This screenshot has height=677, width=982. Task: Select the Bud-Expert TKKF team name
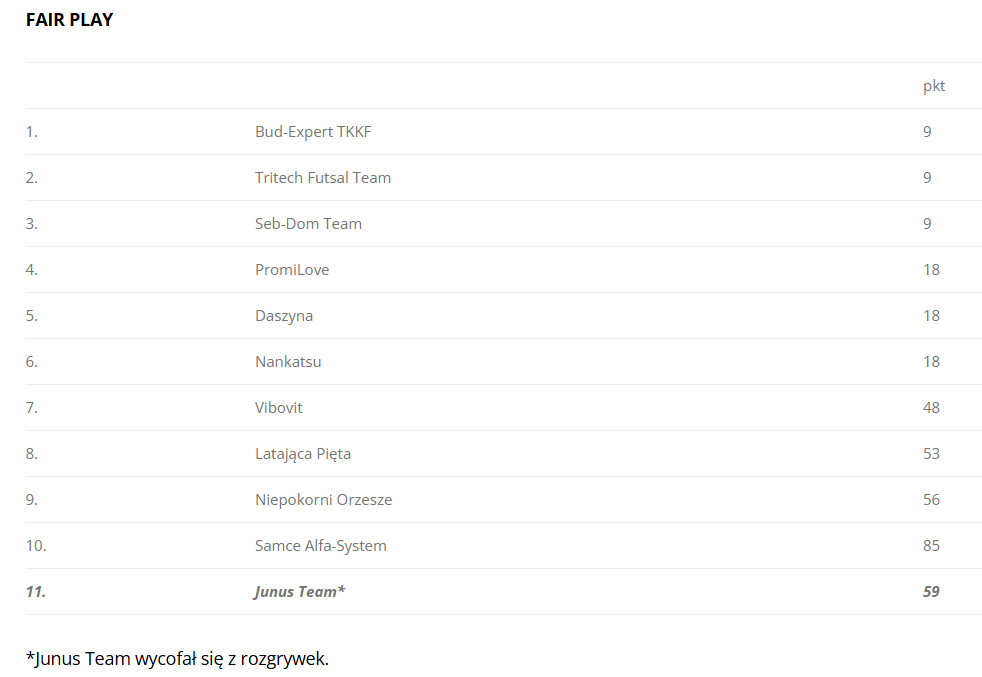pos(313,132)
